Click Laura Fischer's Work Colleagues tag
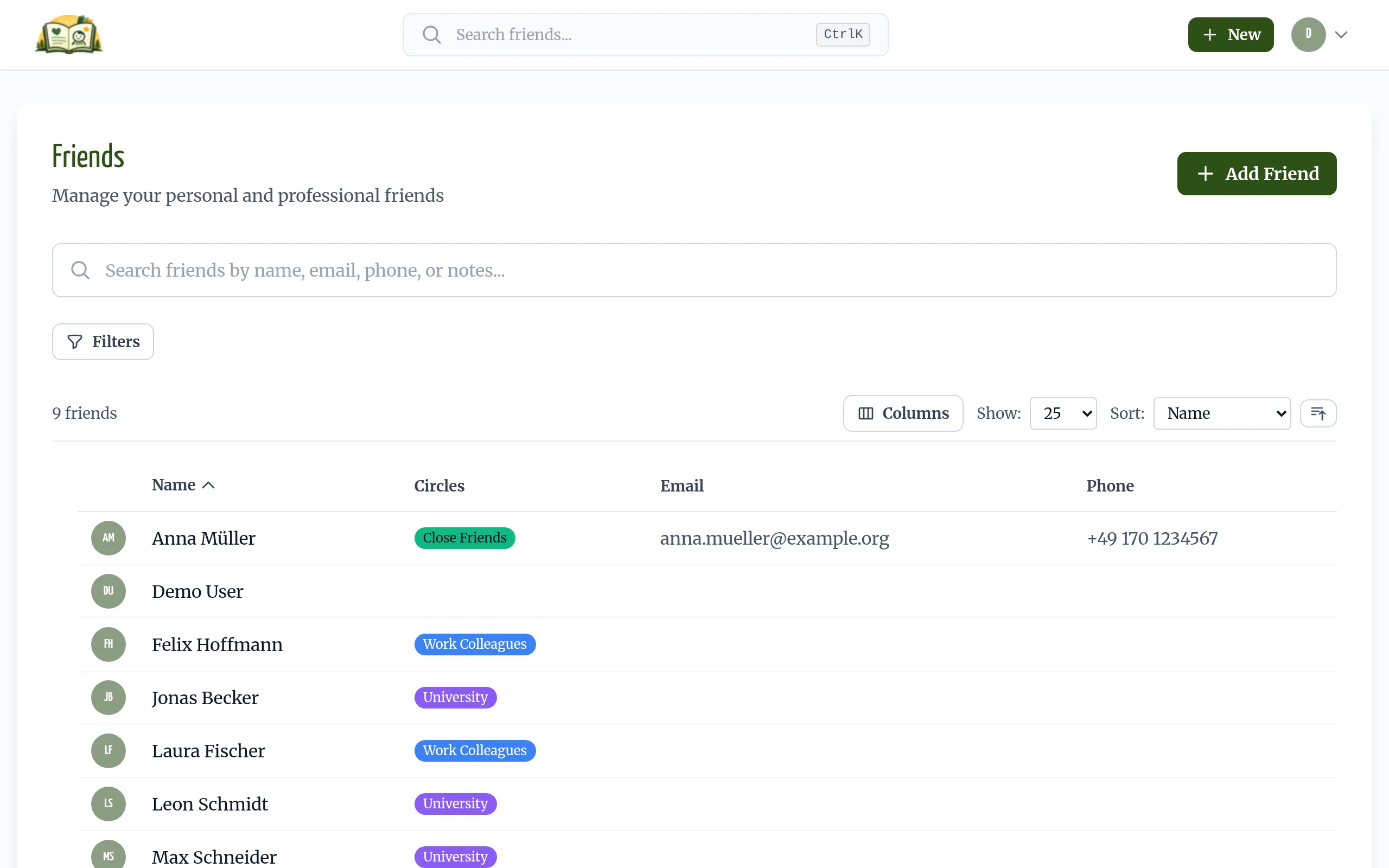The height and width of the screenshot is (868, 1389). tap(475, 751)
